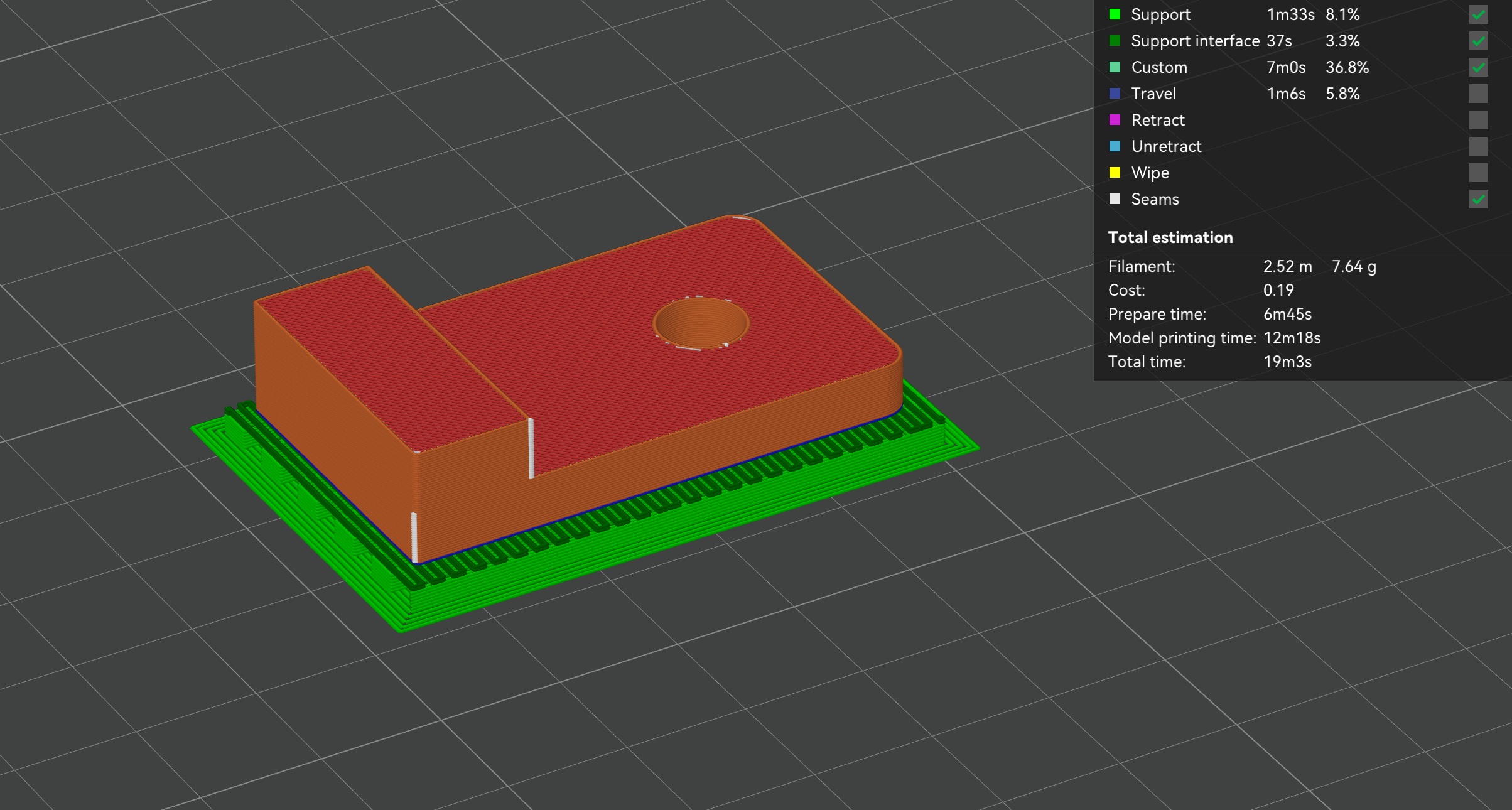Image resolution: width=1512 pixels, height=810 pixels.
Task: Uncheck the Support visibility checkbox
Action: [1478, 14]
